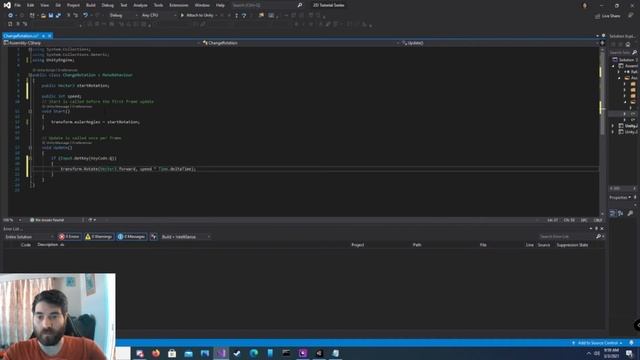
Task: Open the Help menu
Action: tap(220, 5)
